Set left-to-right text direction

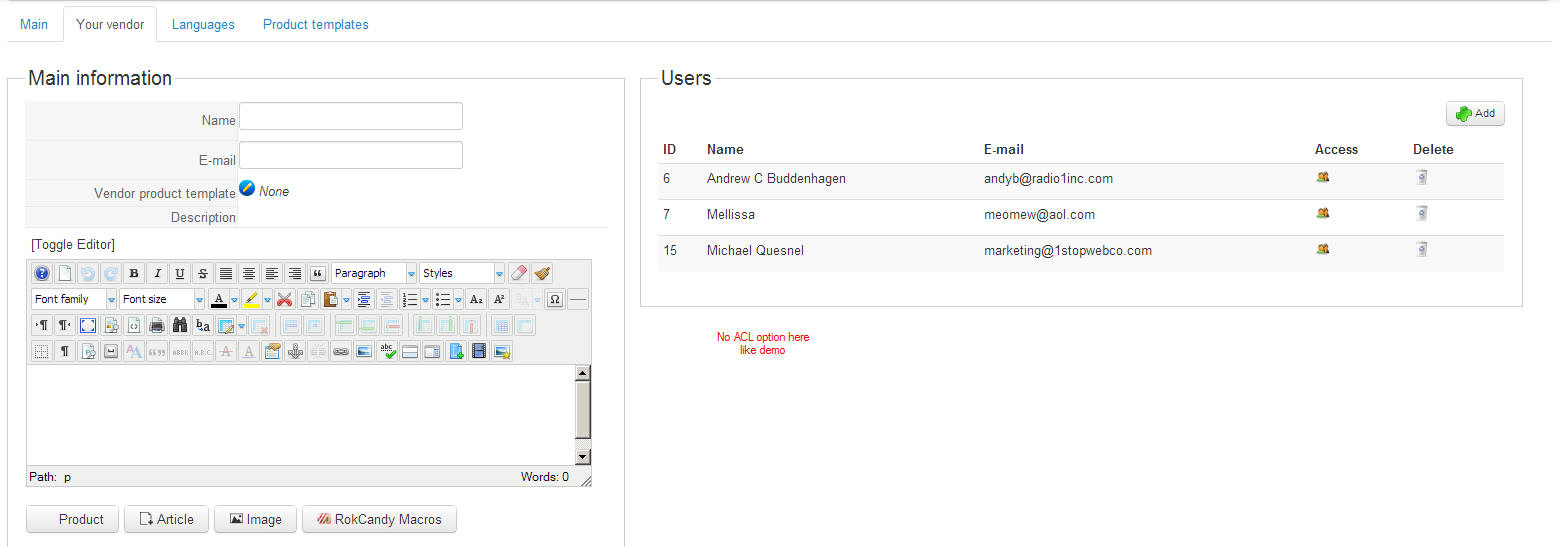click(x=42, y=325)
